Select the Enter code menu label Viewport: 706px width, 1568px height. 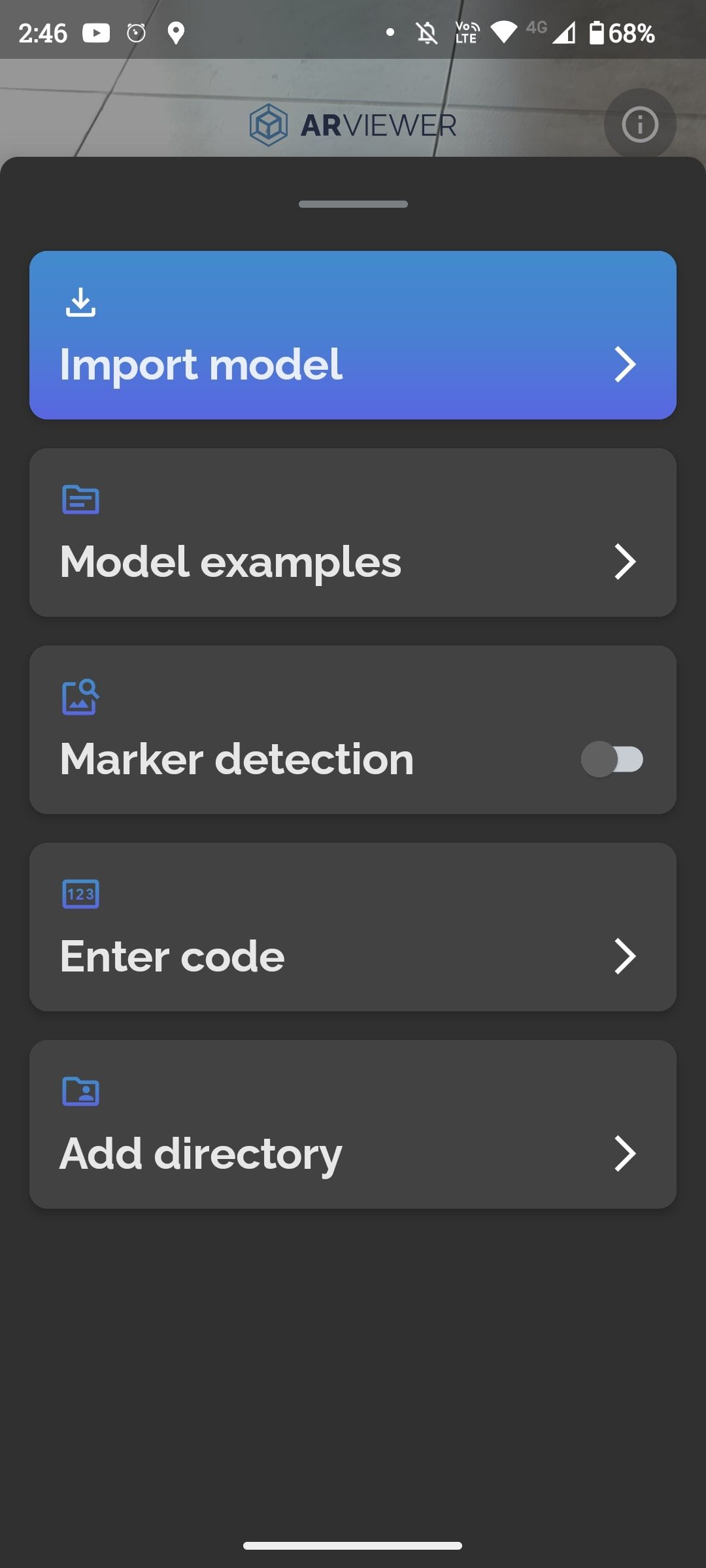click(x=173, y=956)
